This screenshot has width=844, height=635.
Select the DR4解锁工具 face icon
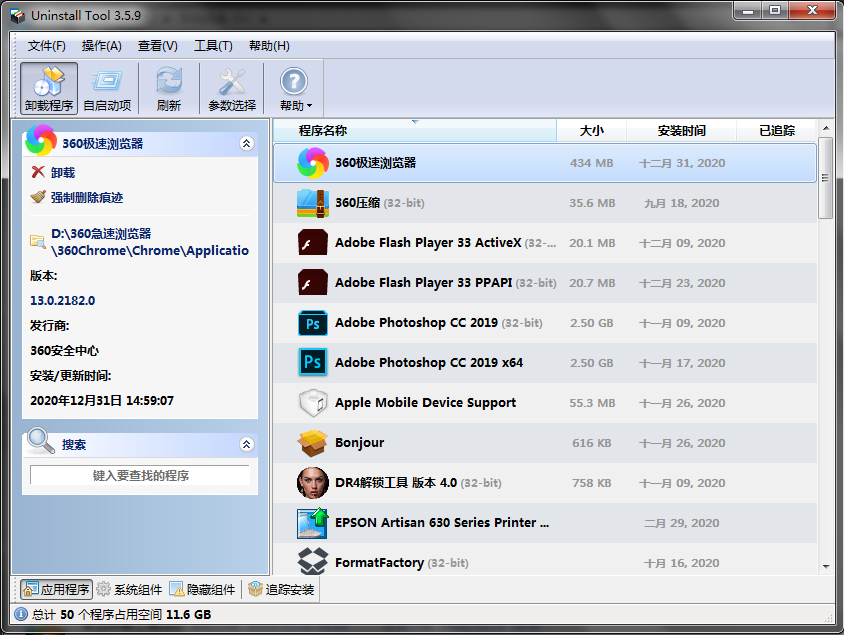tap(313, 483)
